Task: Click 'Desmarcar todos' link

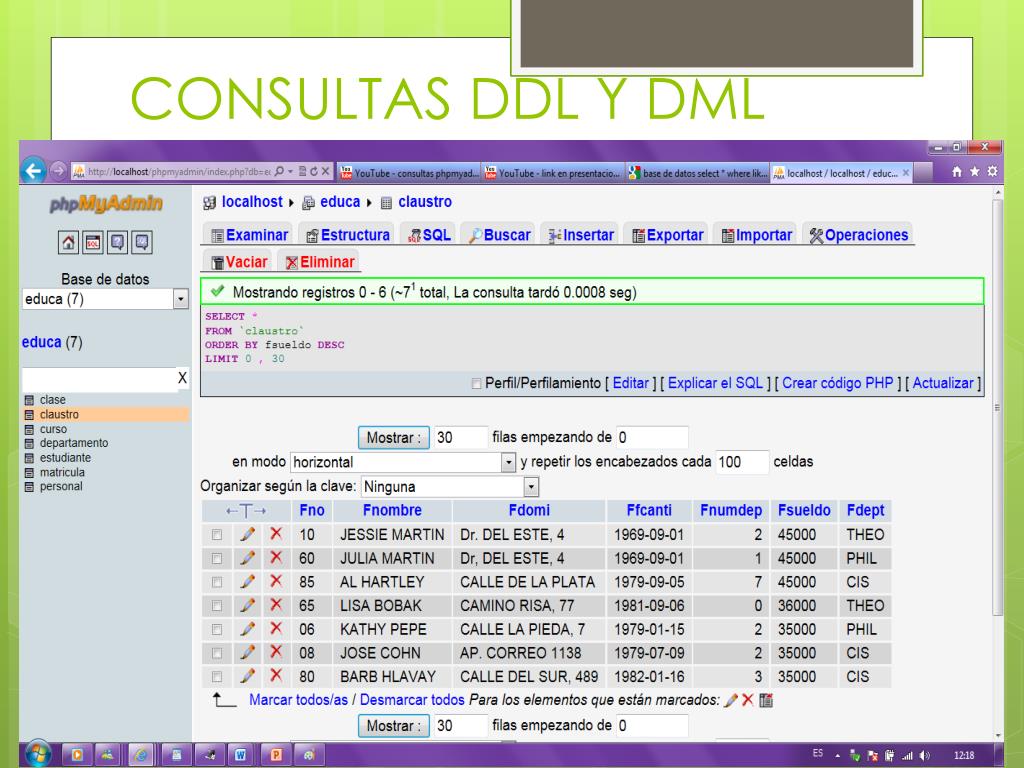Action: (412, 700)
